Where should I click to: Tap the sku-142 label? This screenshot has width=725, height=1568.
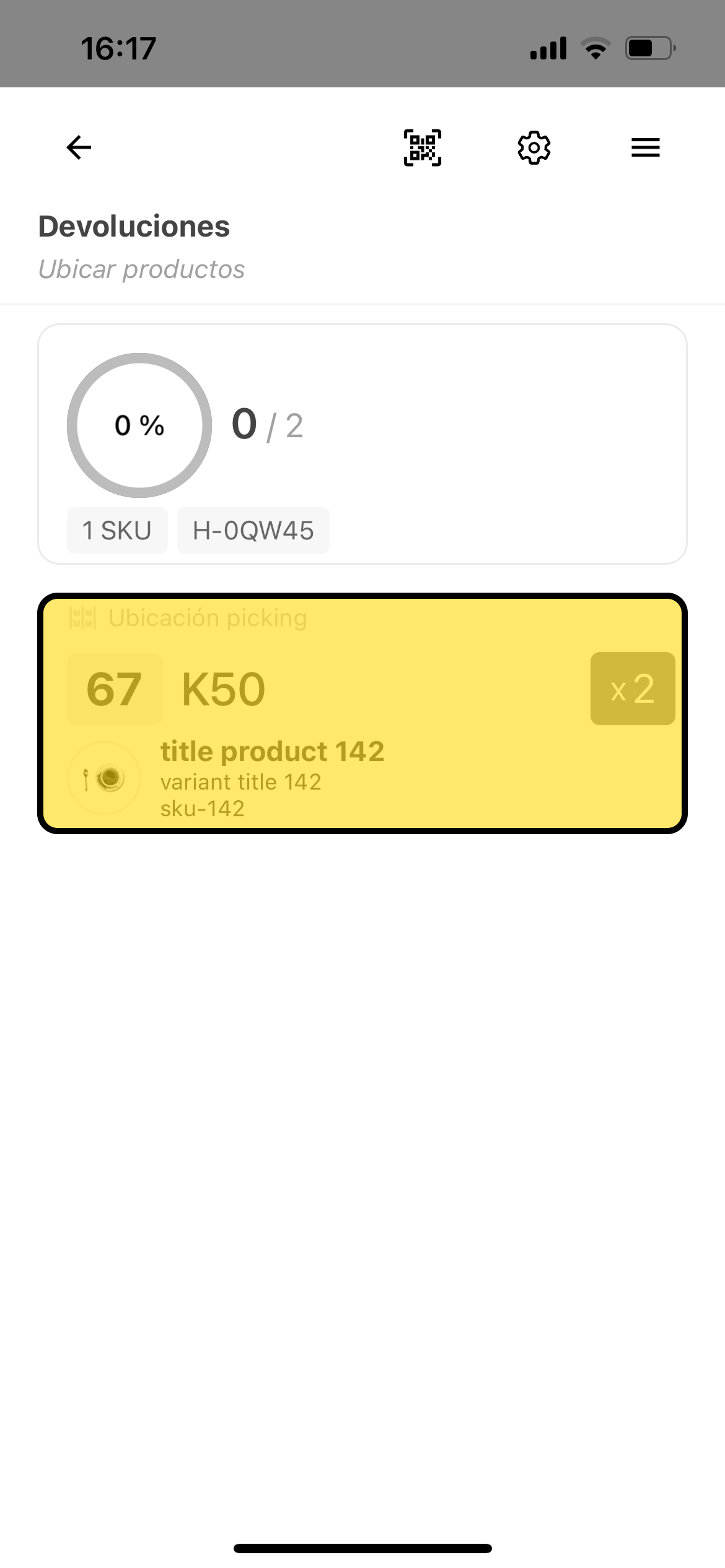(x=202, y=809)
